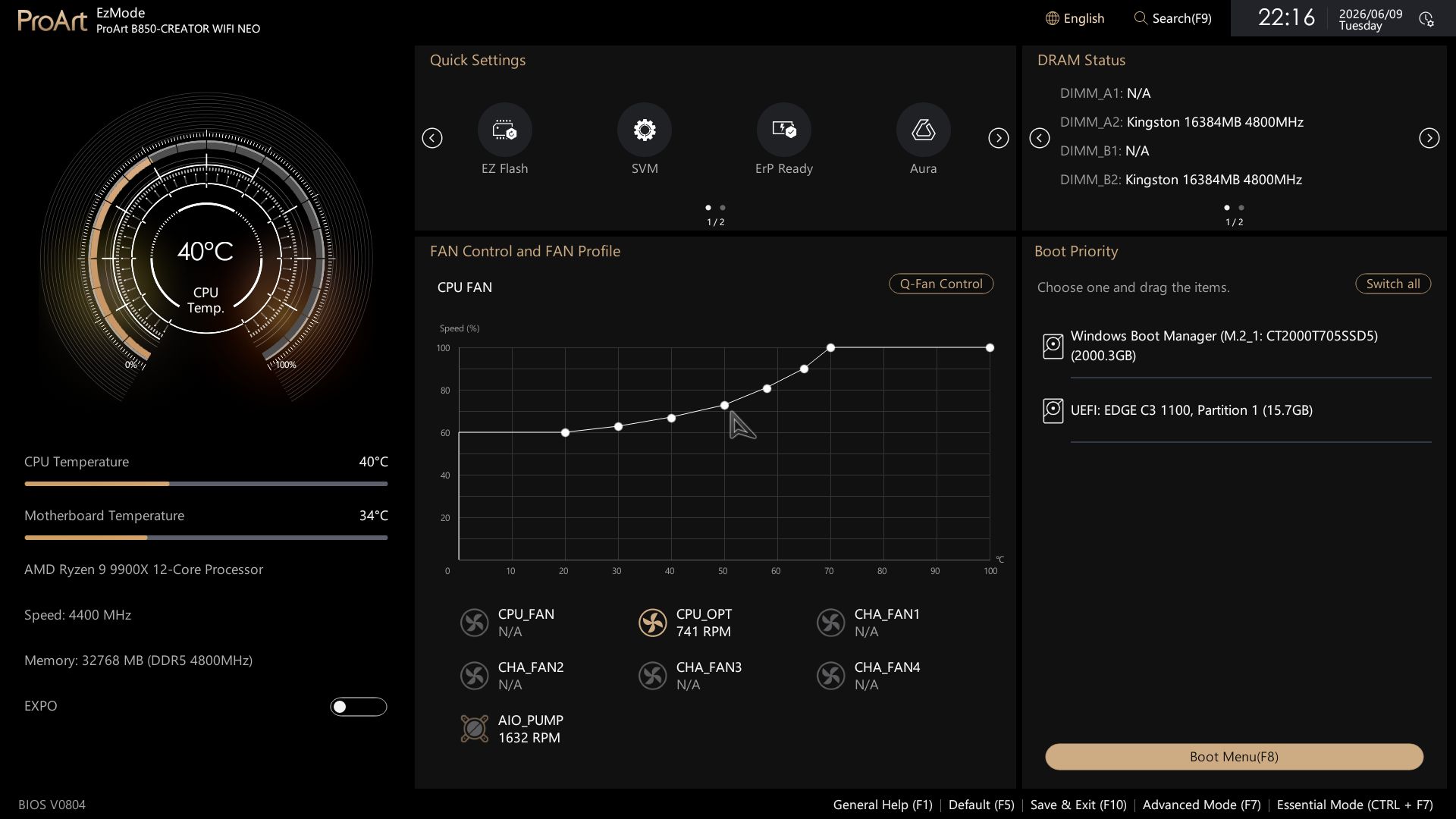The height and width of the screenshot is (819, 1456).
Task: Select the AIO_PUMP pump icon
Action: click(x=475, y=729)
